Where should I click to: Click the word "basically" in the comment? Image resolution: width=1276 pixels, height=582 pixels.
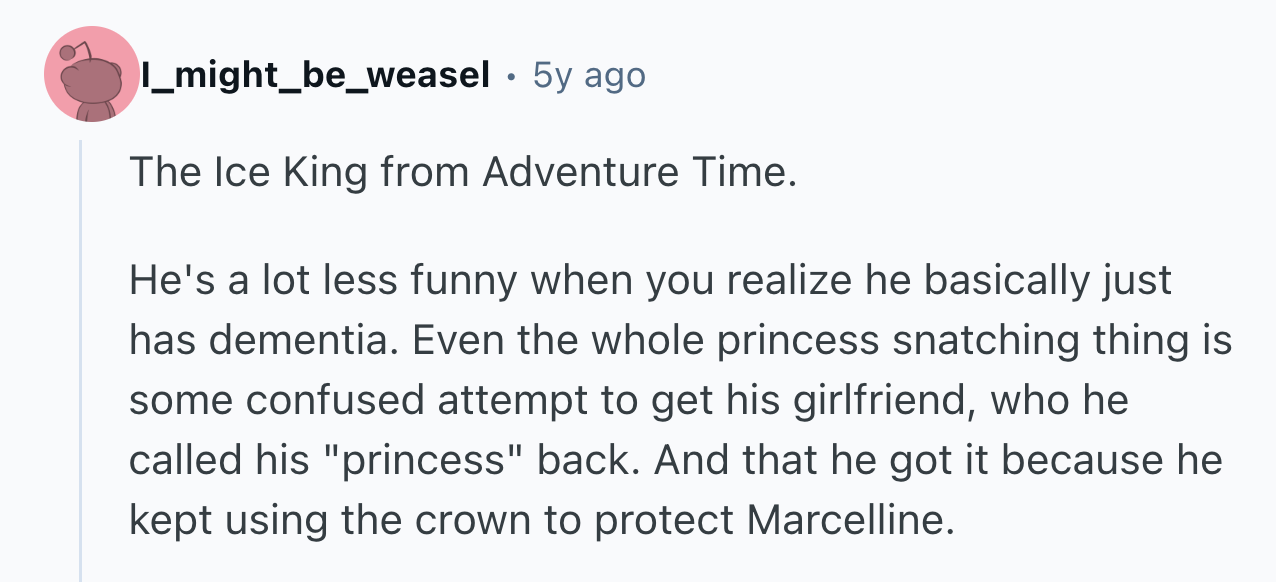click(x=1011, y=282)
